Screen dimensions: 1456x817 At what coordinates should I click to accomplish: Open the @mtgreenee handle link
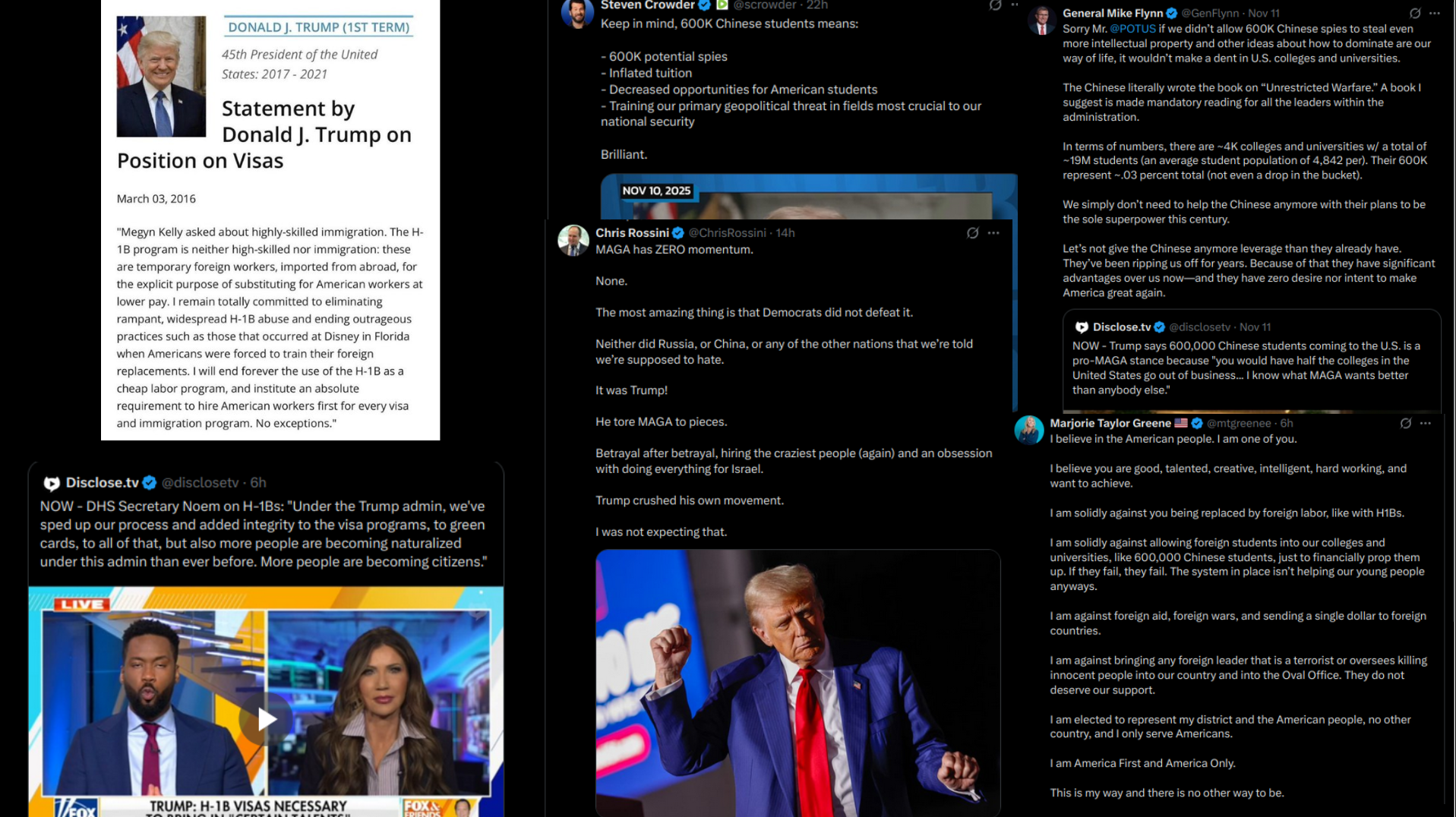[x=1239, y=423]
